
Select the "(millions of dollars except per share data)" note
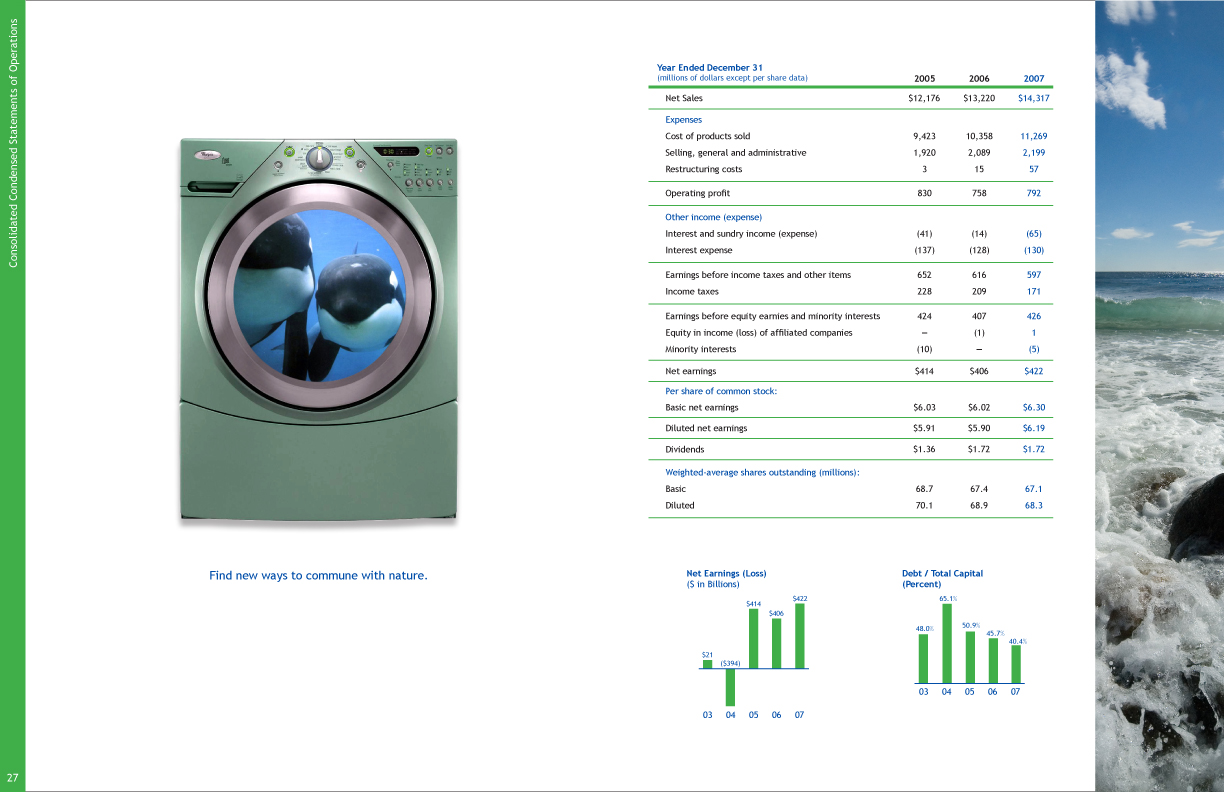(x=732, y=77)
